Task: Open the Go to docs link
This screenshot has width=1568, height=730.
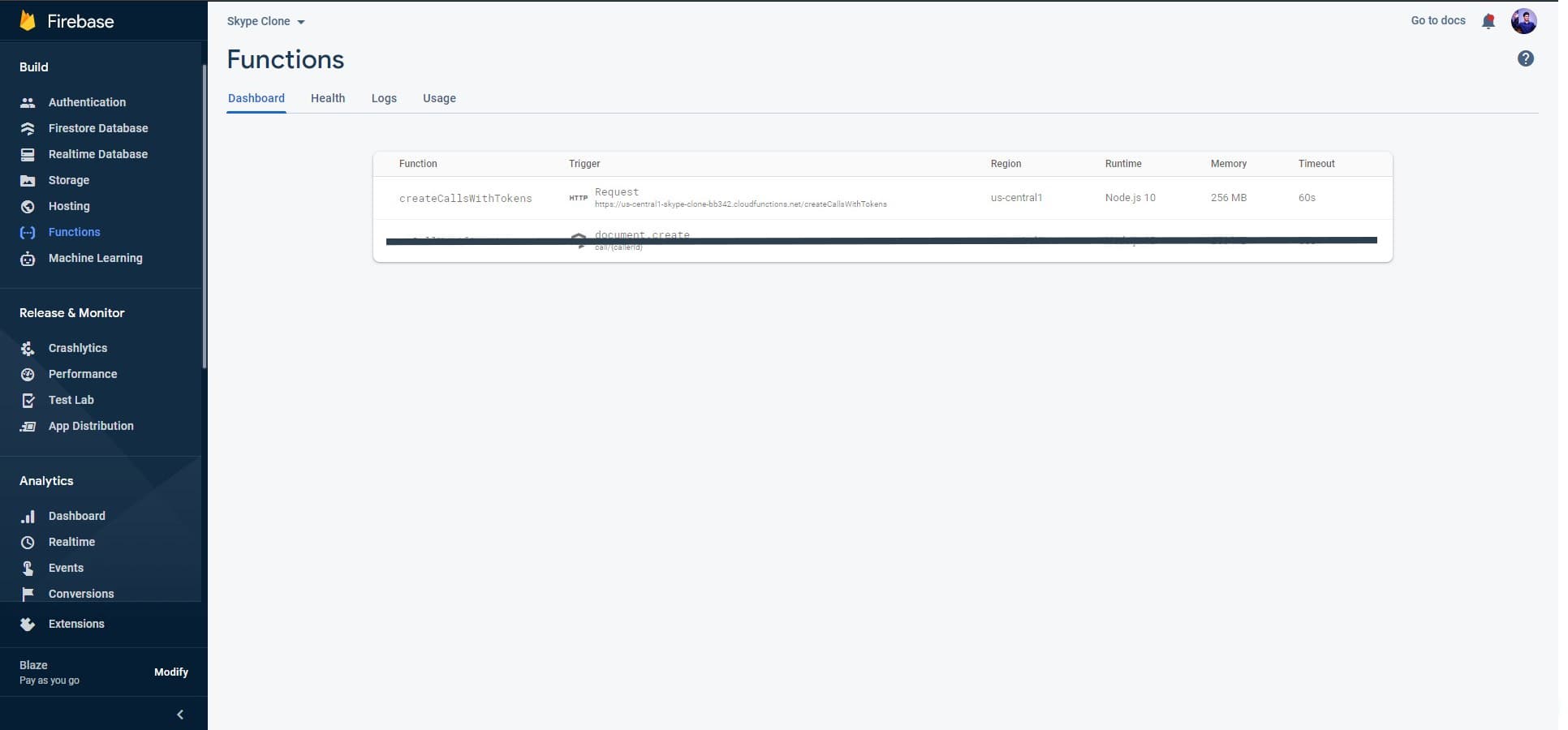Action: tap(1437, 21)
